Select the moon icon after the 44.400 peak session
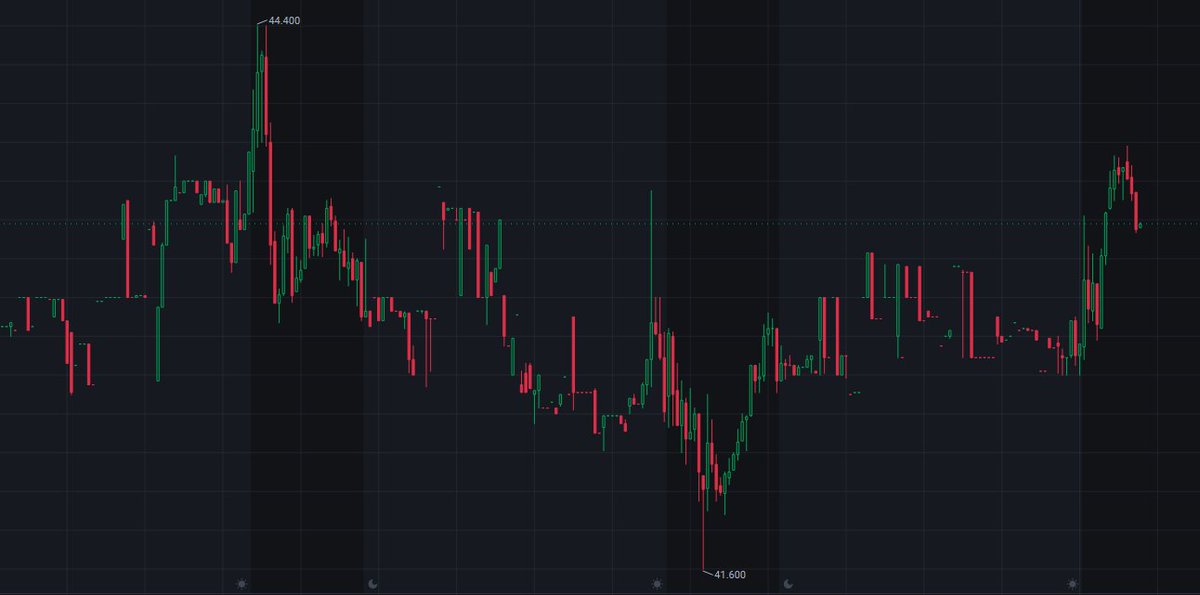This screenshot has width=1200, height=595. click(372, 583)
